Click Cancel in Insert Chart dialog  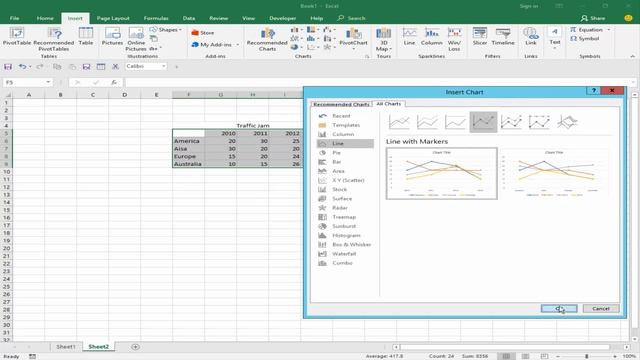tap(601, 309)
